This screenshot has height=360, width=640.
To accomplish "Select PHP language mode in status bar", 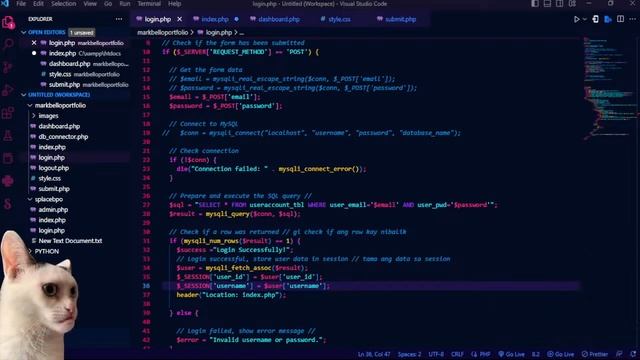I will click(x=485, y=354).
